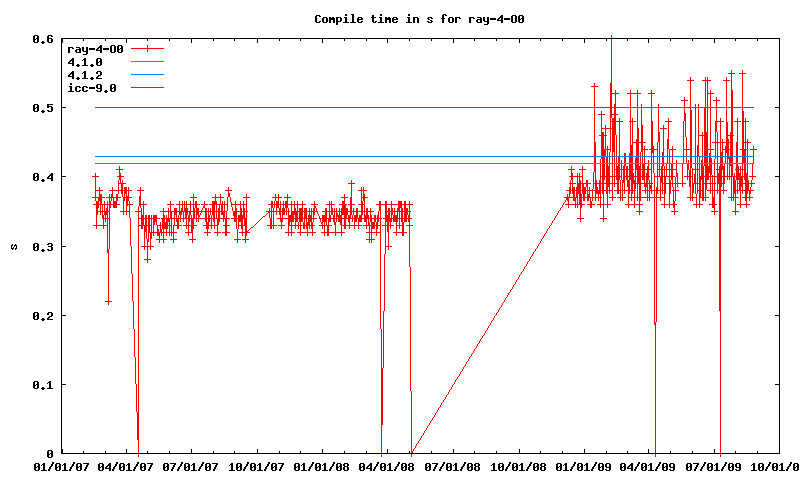Select the 0.5 y-axis tick label
The height and width of the screenshot is (480, 800).
41,108
